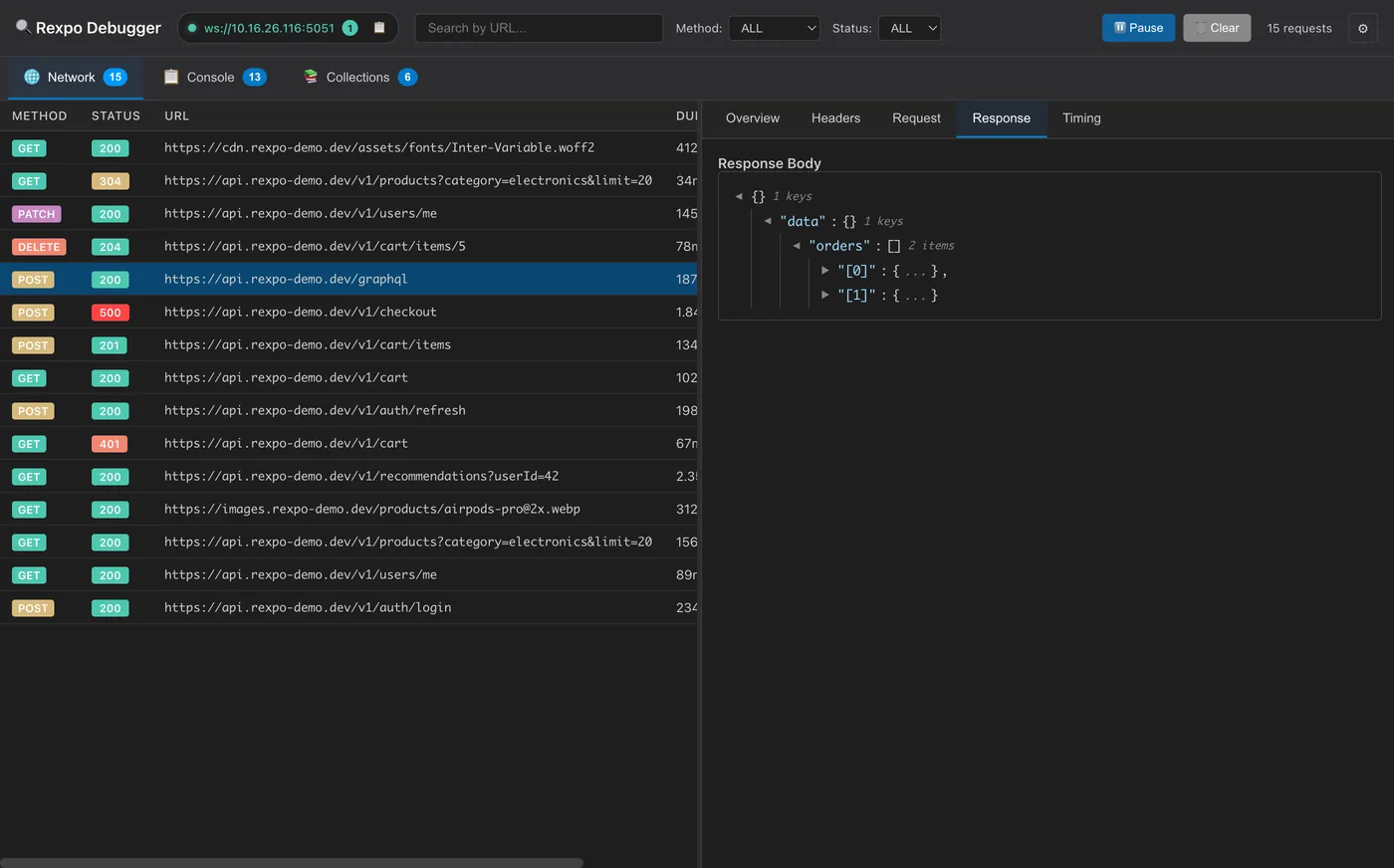Select the GET /v1/cart request with 401 status
Screen dimensions: 1394x868
348,443
